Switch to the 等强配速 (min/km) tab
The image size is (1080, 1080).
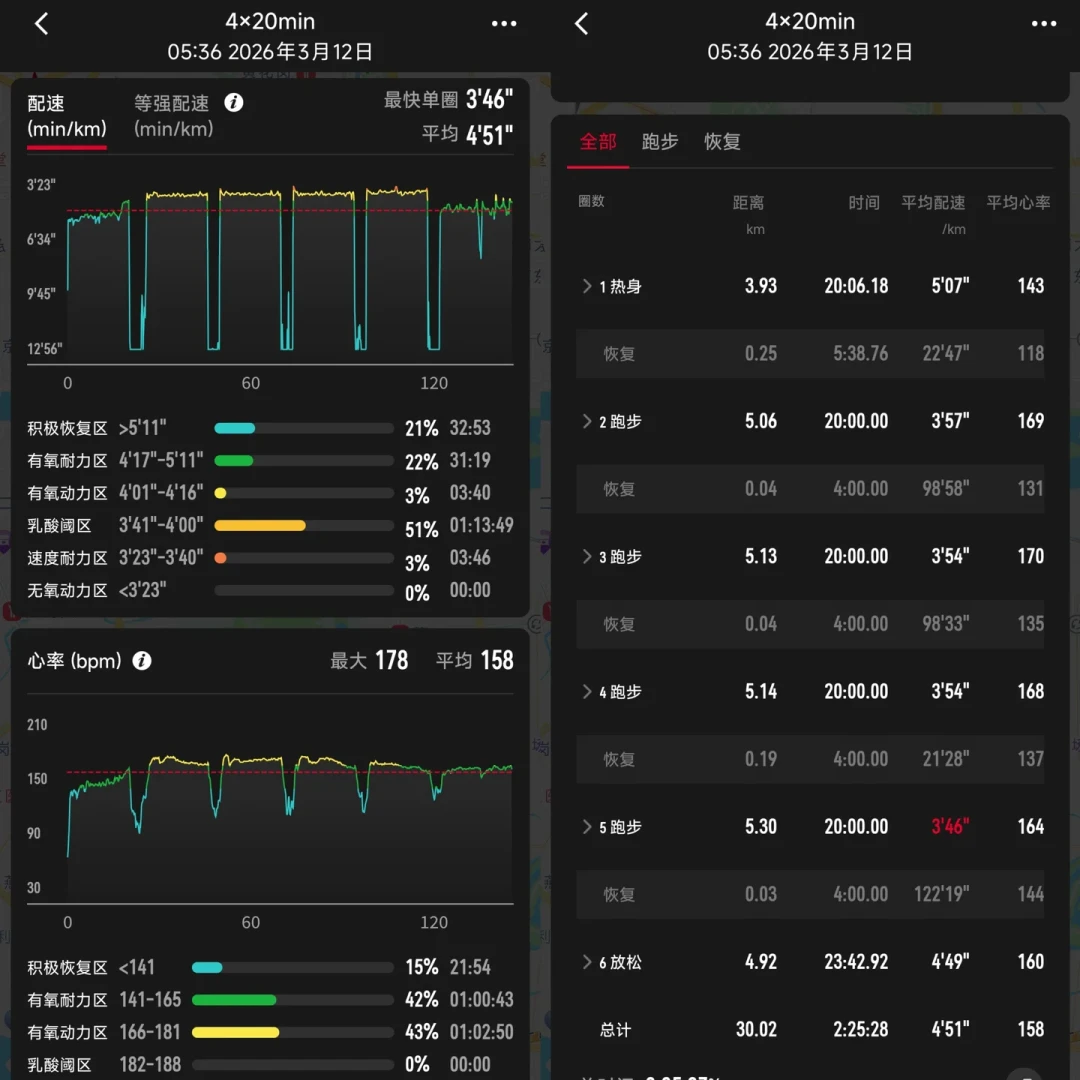(173, 116)
